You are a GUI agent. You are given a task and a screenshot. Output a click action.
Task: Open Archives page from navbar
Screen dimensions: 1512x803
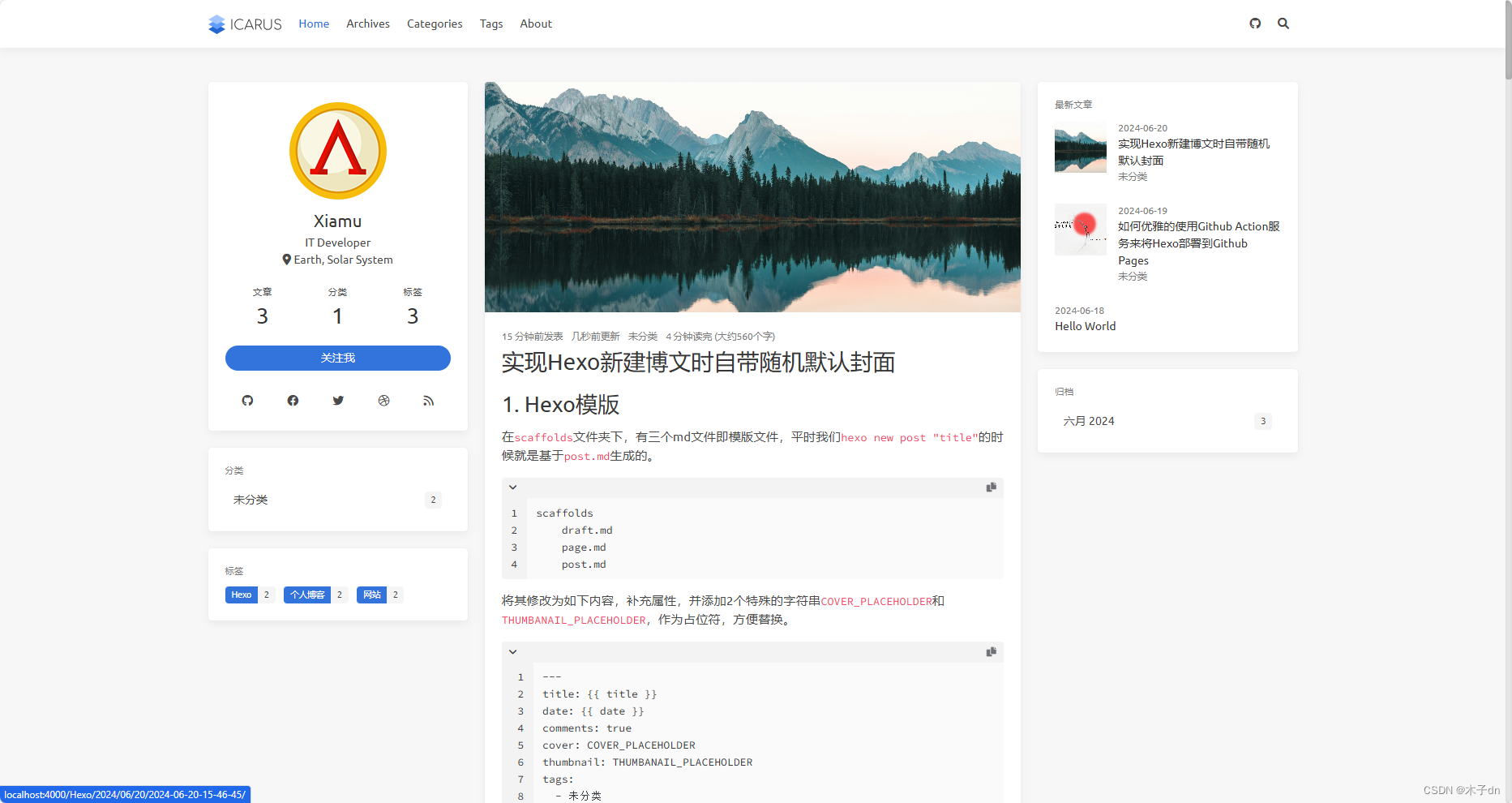(x=368, y=24)
